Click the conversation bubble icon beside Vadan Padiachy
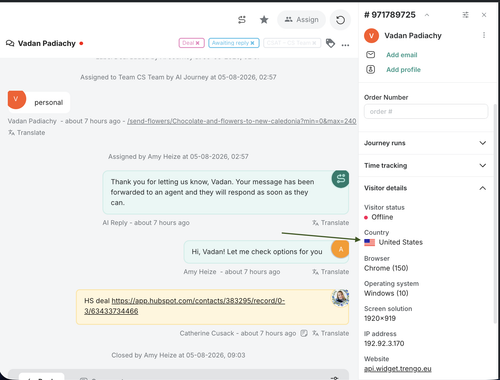Screen dimensions: 500x380 coord(10,43)
